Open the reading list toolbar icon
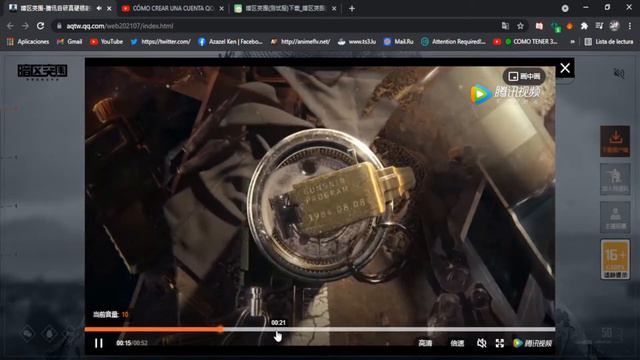The image size is (640, 360). (599, 26)
